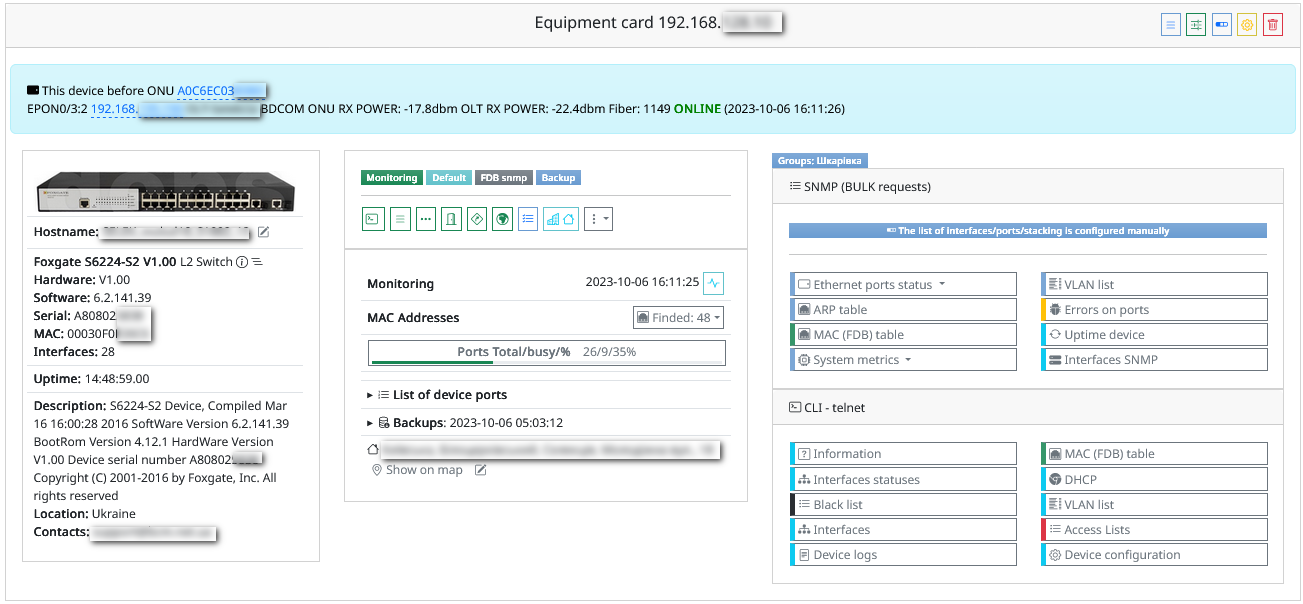Open the vertical dots dropdown in toolbar
Screen dimensions: 1303x604
[597, 219]
